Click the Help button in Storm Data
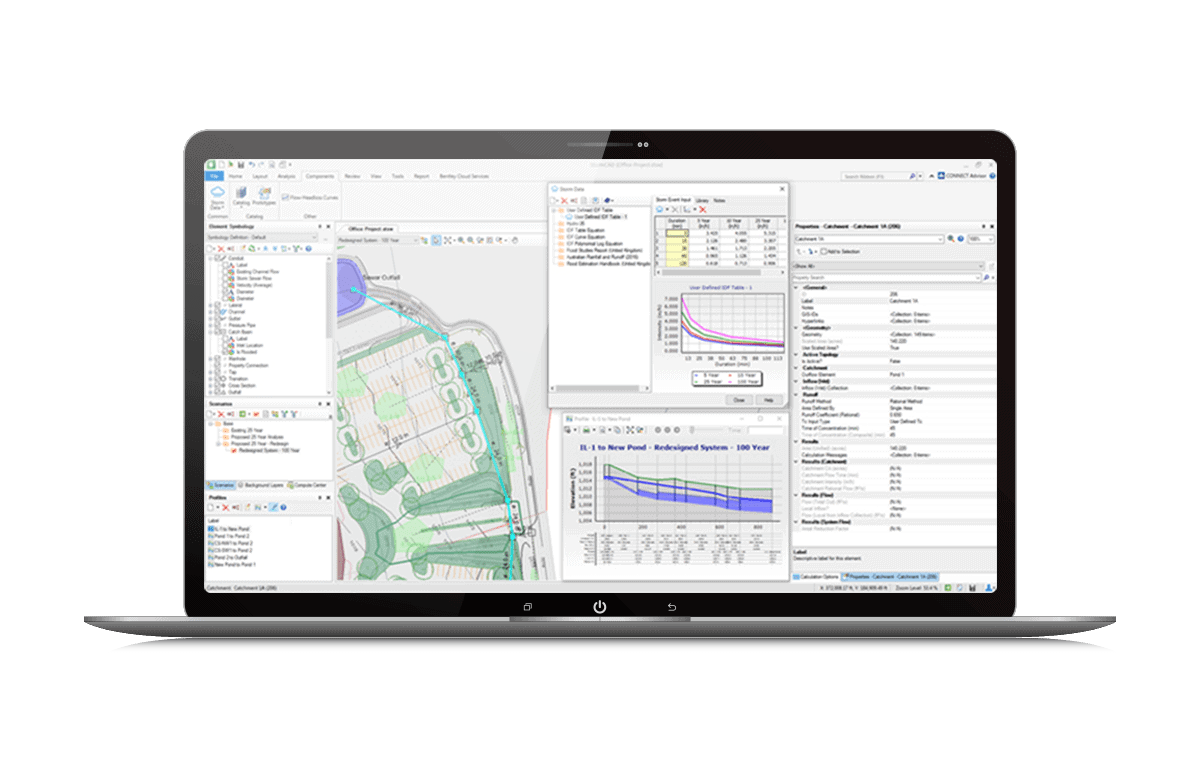 pyautogui.click(x=768, y=399)
